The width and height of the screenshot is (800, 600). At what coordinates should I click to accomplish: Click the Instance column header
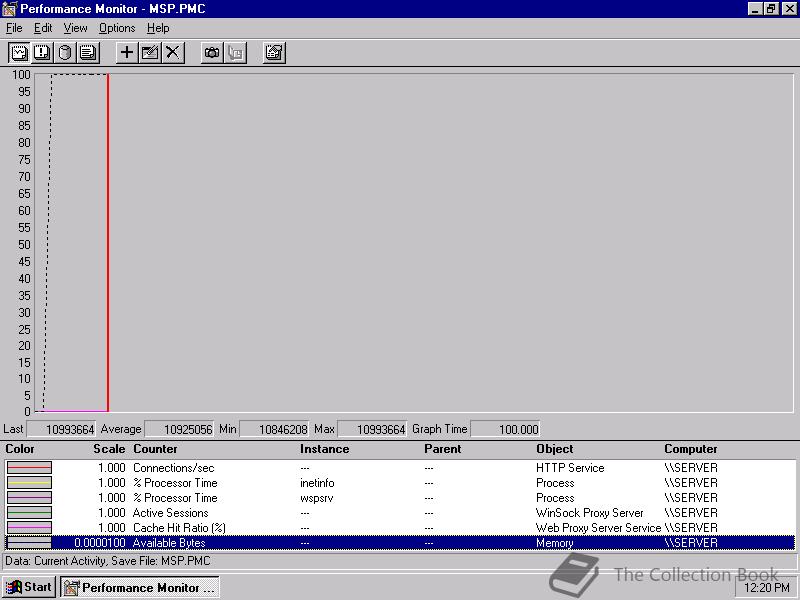pyautogui.click(x=324, y=449)
